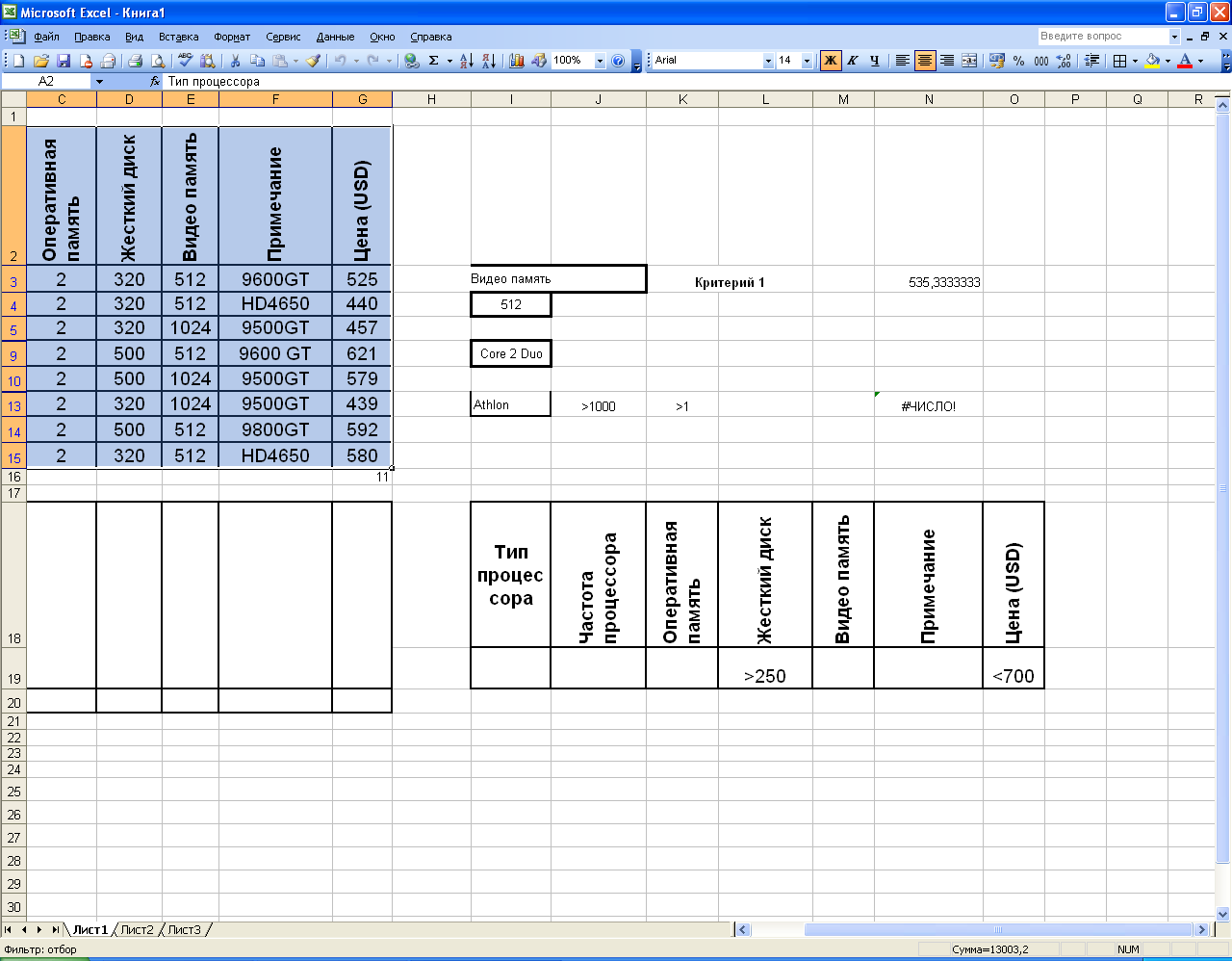Click the fx insert function button
The width and height of the screenshot is (1232, 961).
click(155, 82)
